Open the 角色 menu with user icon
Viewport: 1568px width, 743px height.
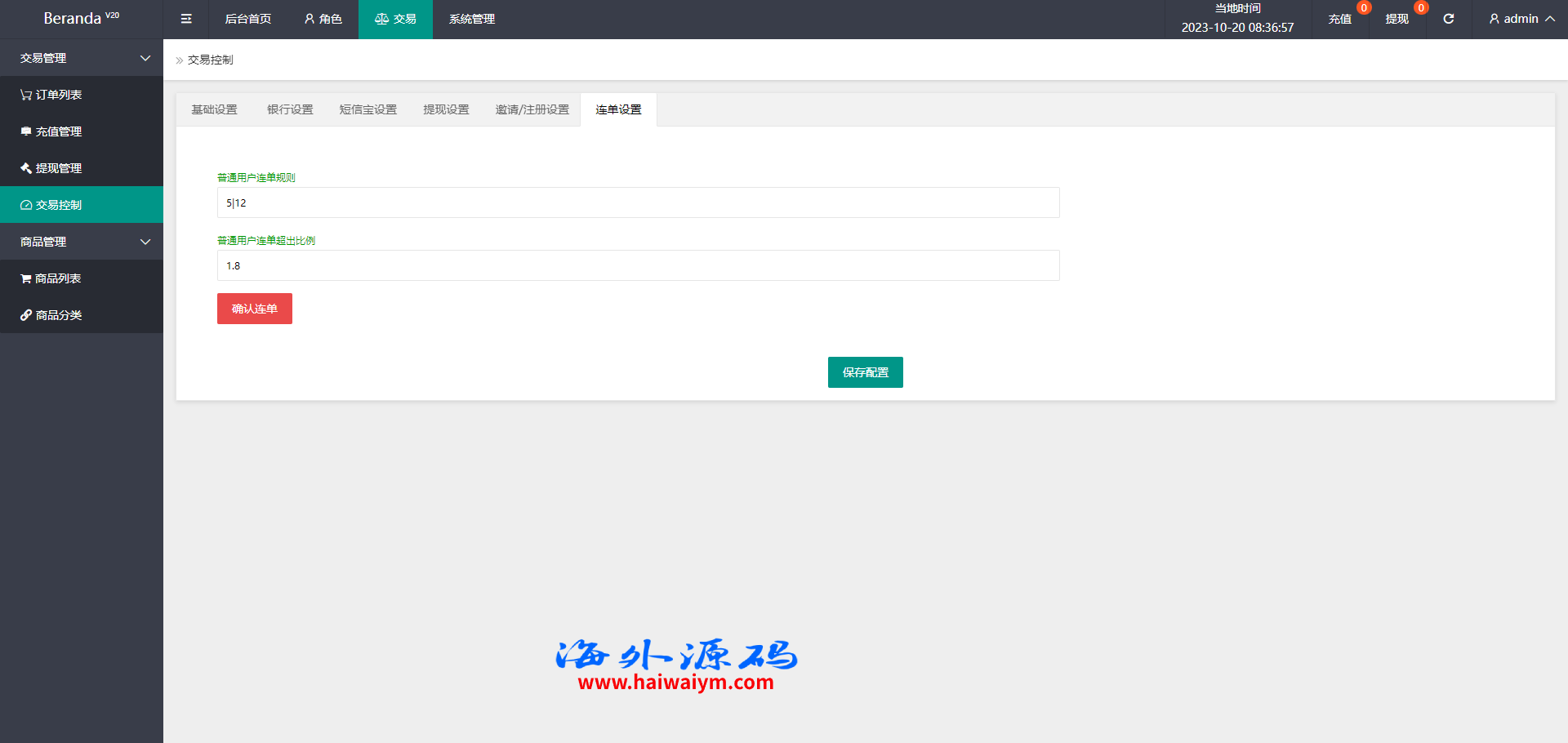point(323,19)
